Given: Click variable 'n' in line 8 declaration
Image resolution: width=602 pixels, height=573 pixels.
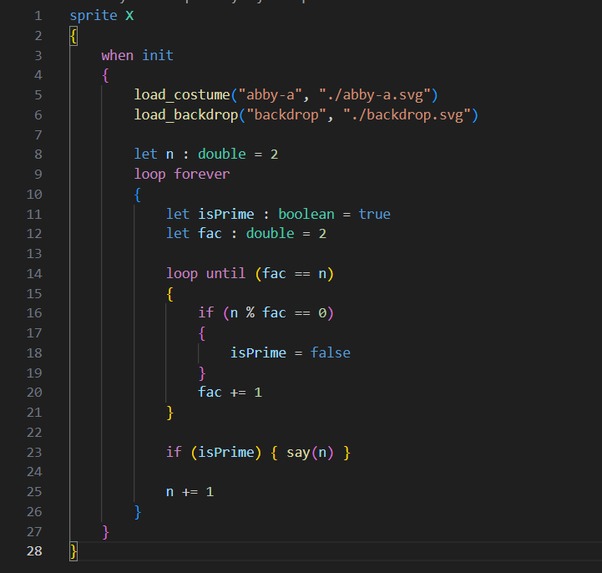Looking at the screenshot, I should [x=170, y=154].
